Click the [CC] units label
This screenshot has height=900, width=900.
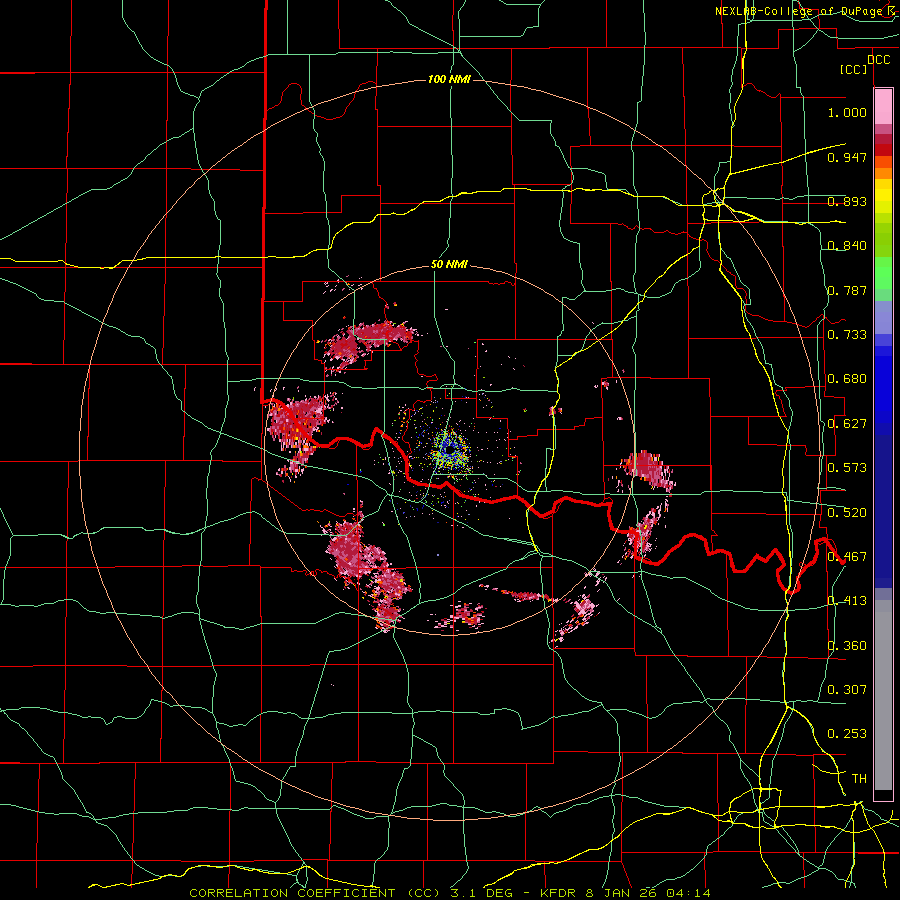(854, 69)
